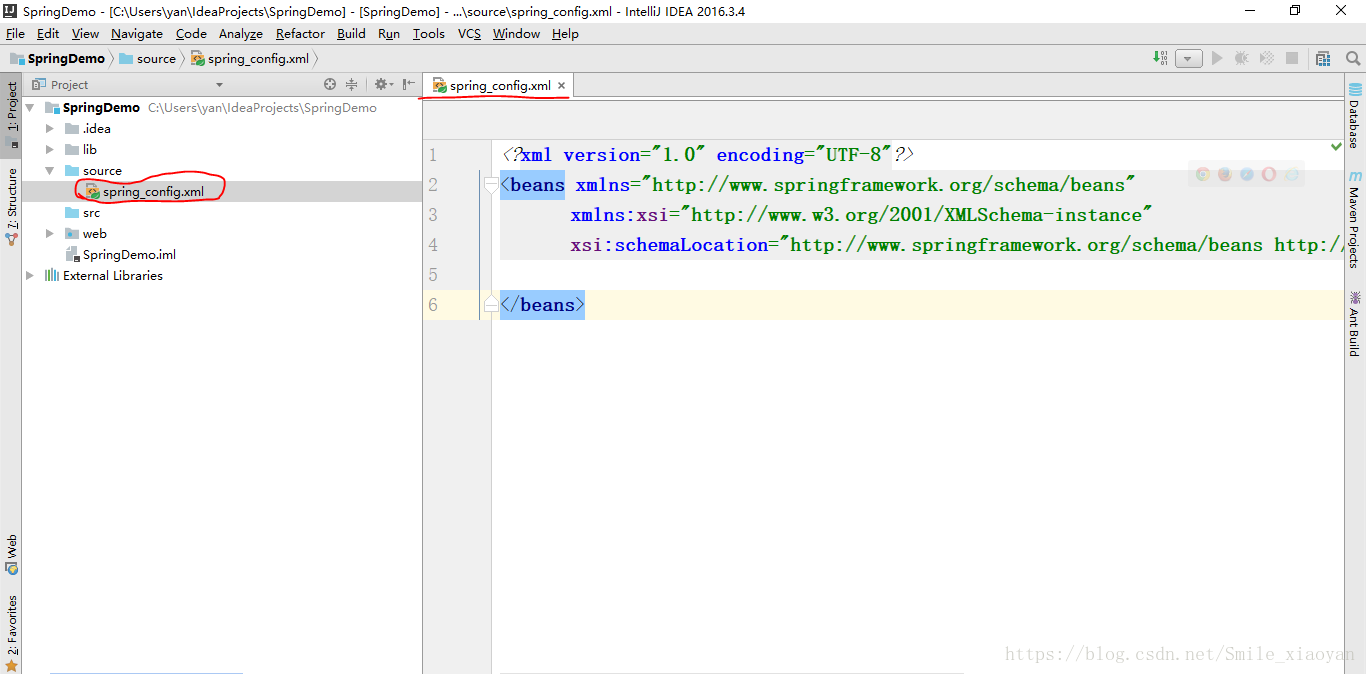This screenshot has height=674, width=1366.
Task: Open the Refactor menu
Action: pos(300,33)
